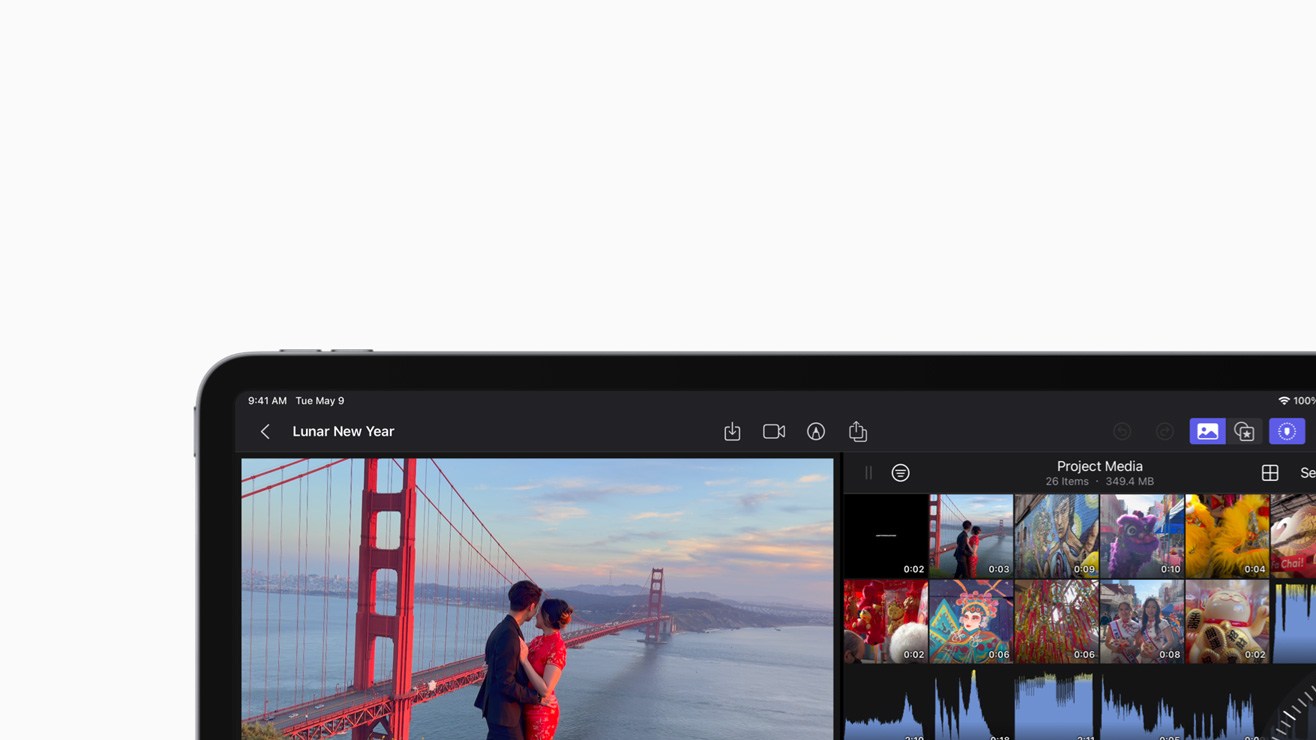Open the Wi-Fi status icon
Image resolution: width=1316 pixels, height=740 pixels.
1283,401
